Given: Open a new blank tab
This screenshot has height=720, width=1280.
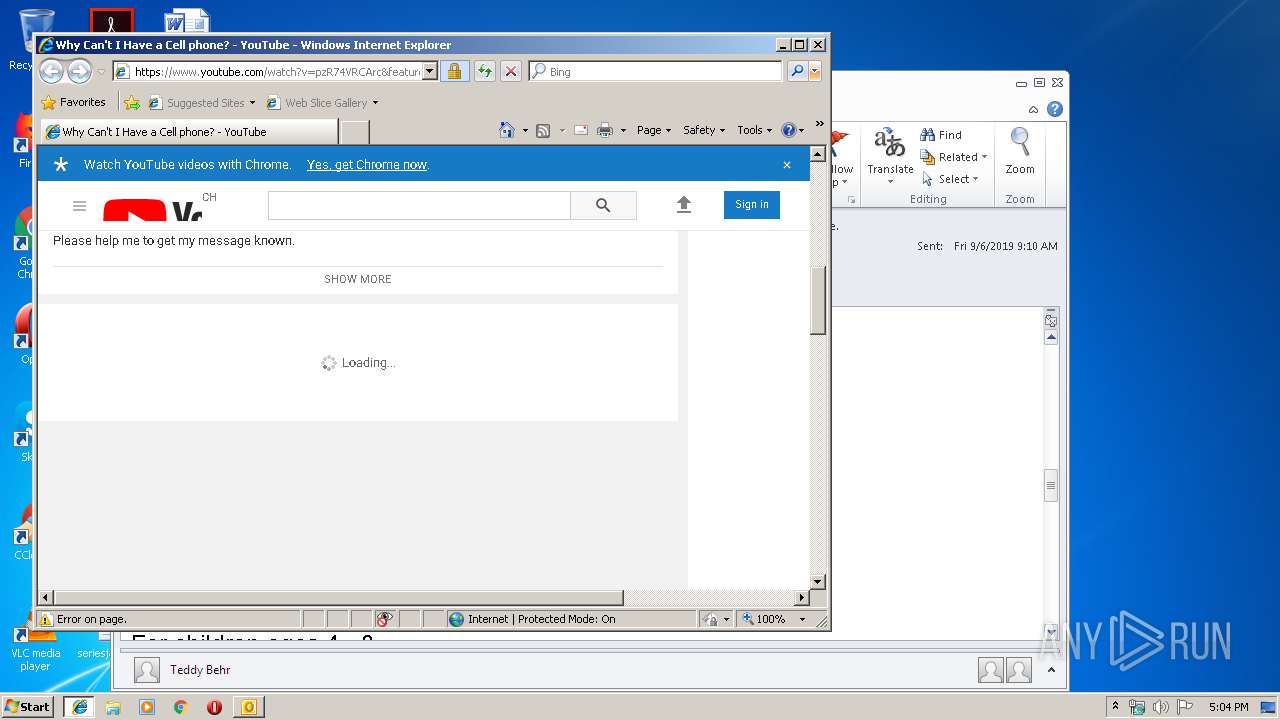Looking at the screenshot, I should coord(355,132).
